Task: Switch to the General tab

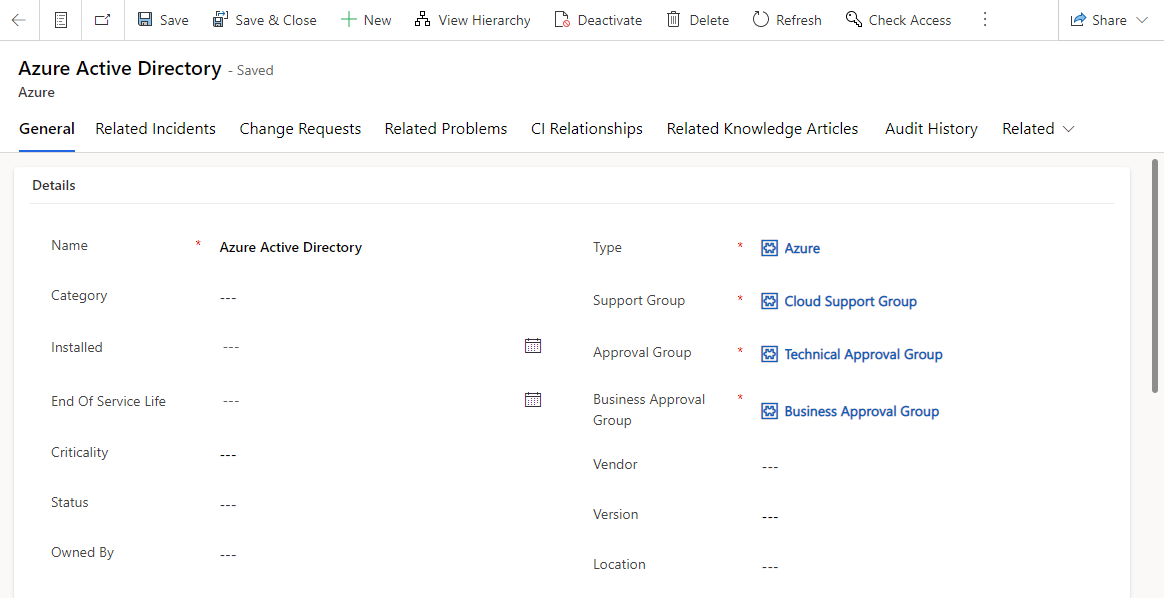Action: 47,129
